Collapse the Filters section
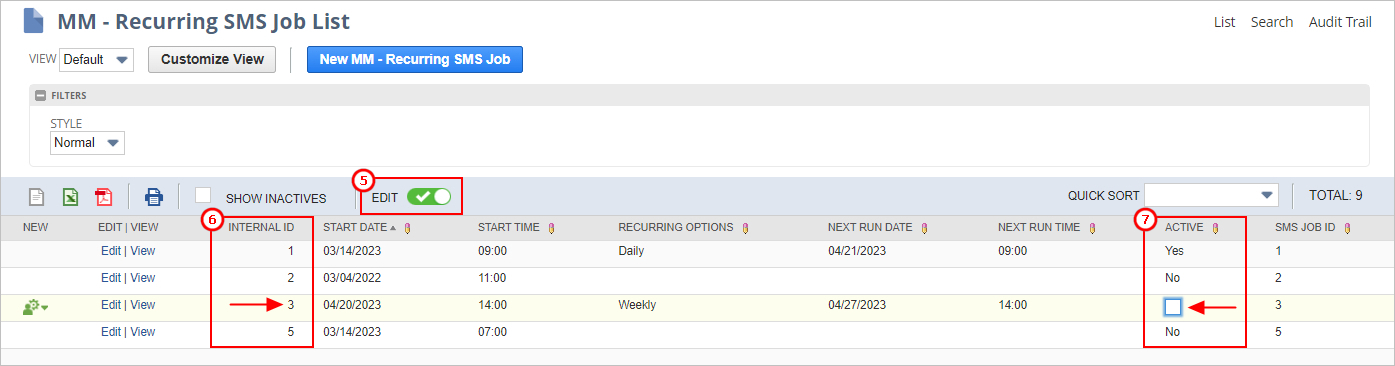Image resolution: width=1395 pixels, height=366 pixels. tap(40, 96)
